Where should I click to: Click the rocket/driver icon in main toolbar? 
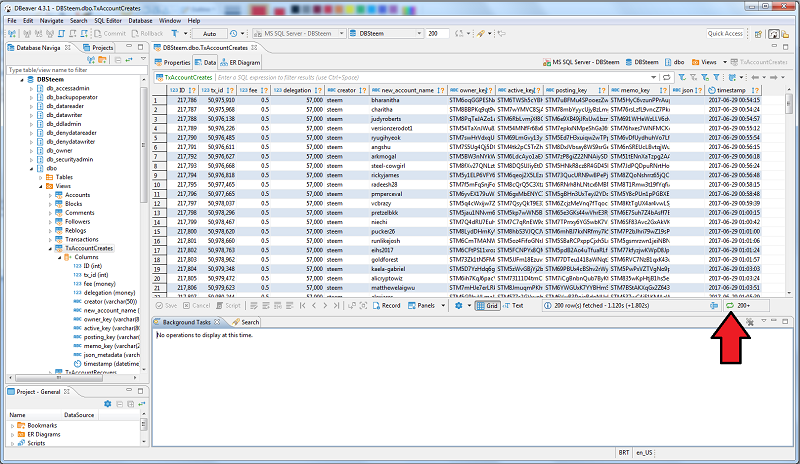[x=480, y=34]
